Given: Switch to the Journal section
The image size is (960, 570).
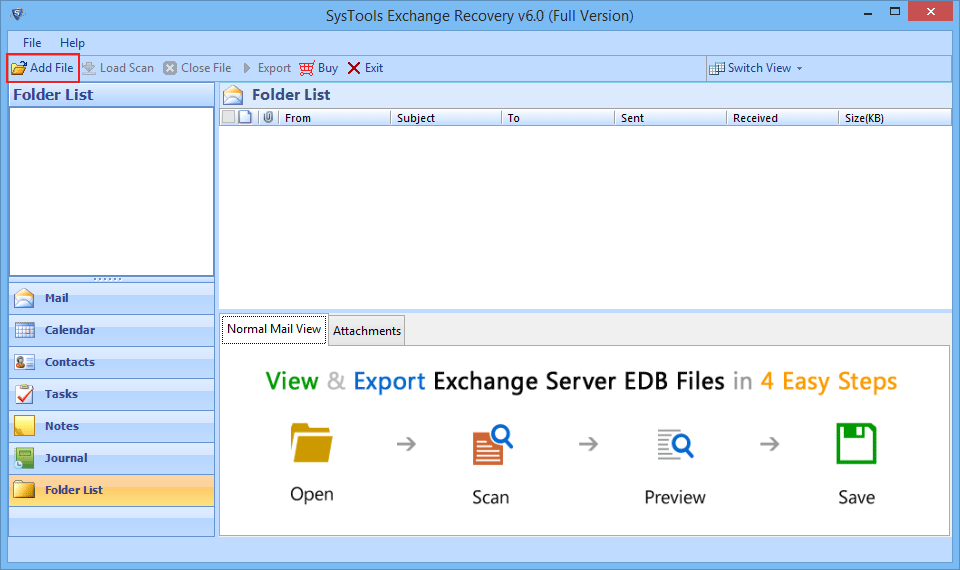Looking at the screenshot, I should pos(111,457).
